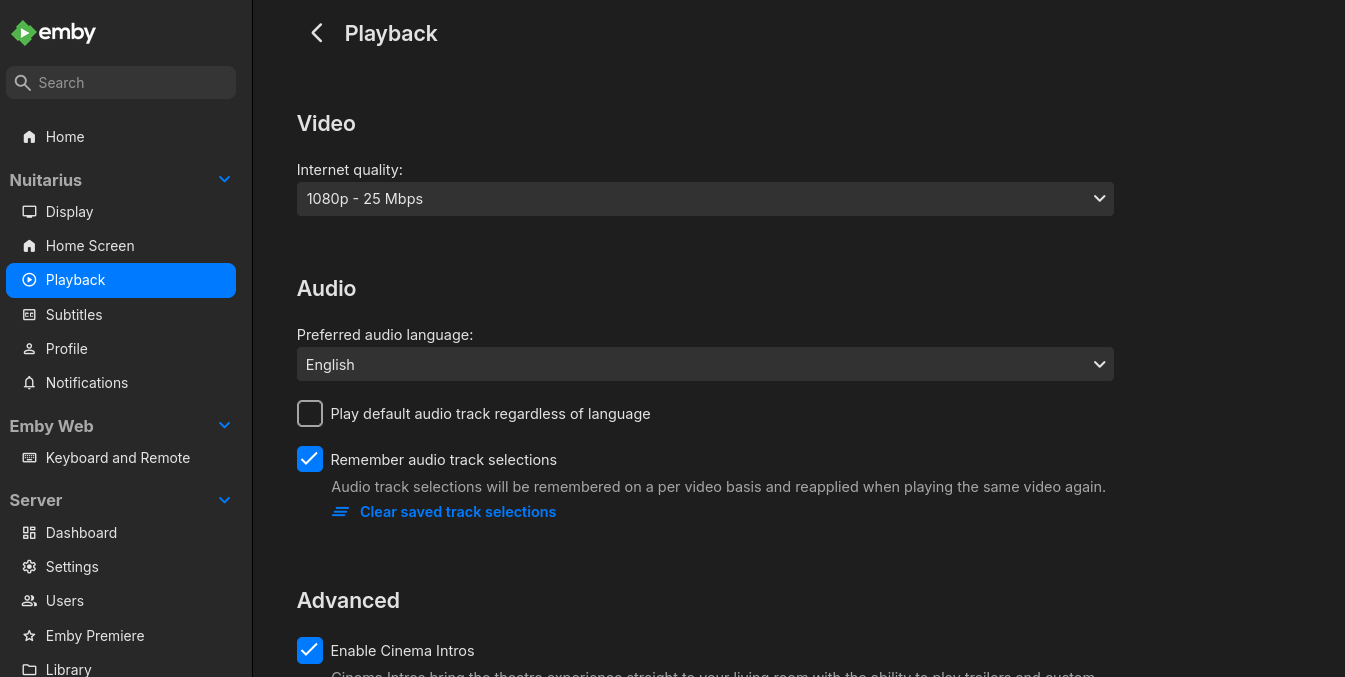Open the Preferred audio language dropdown

[x=705, y=365]
